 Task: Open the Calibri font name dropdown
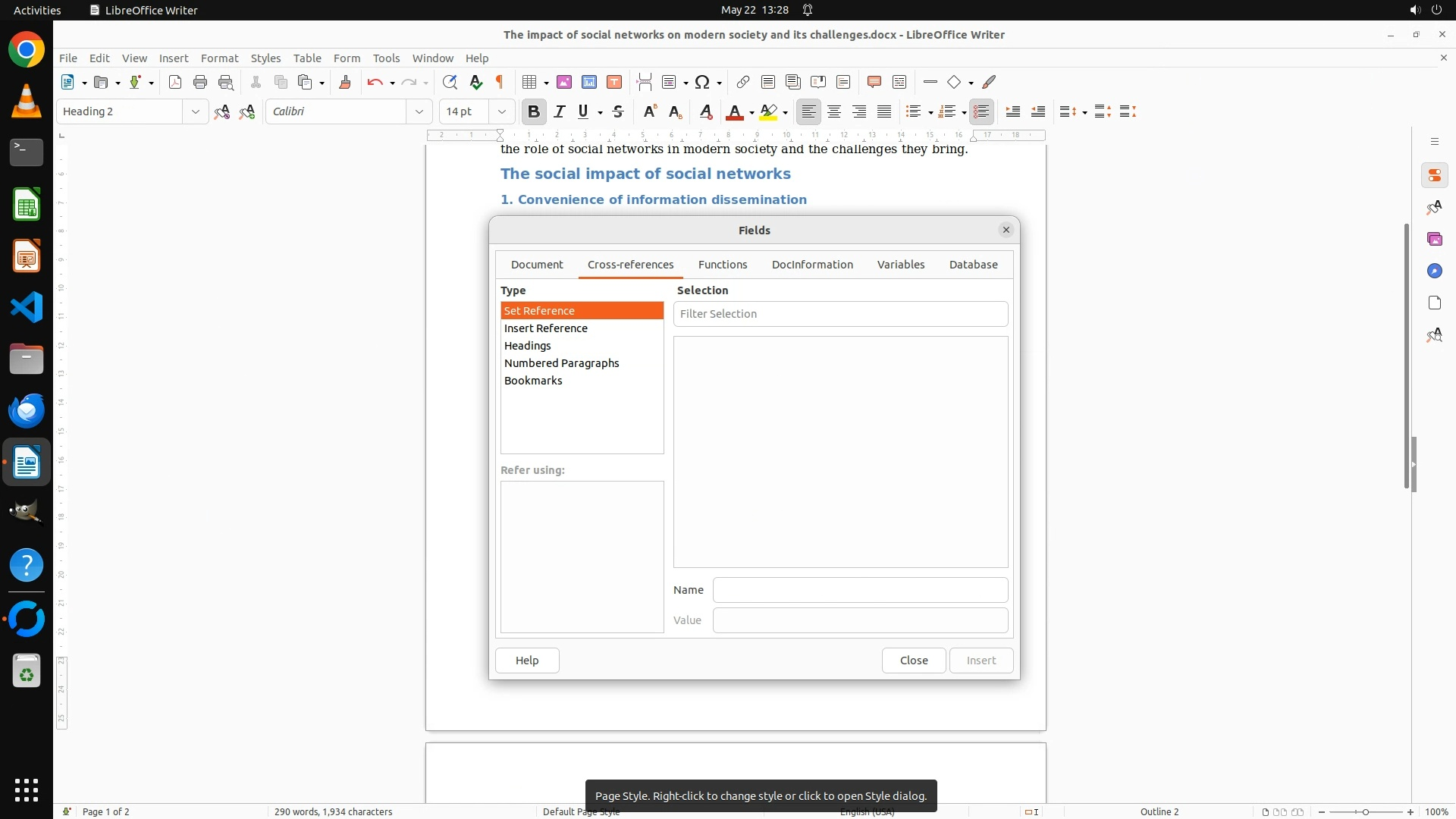click(x=419, y=112)
